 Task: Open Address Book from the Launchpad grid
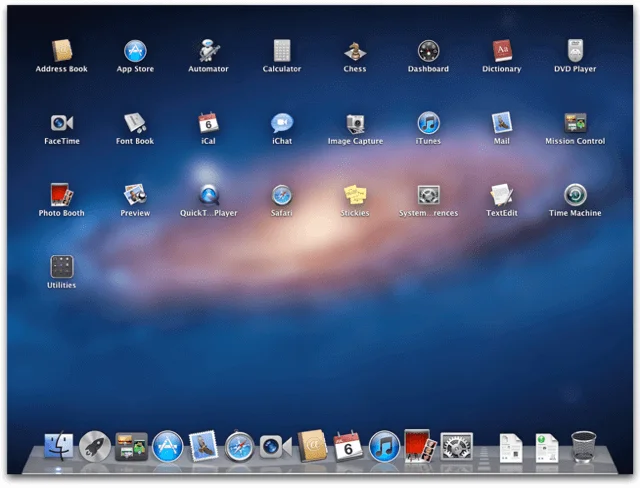click(62, 51)
